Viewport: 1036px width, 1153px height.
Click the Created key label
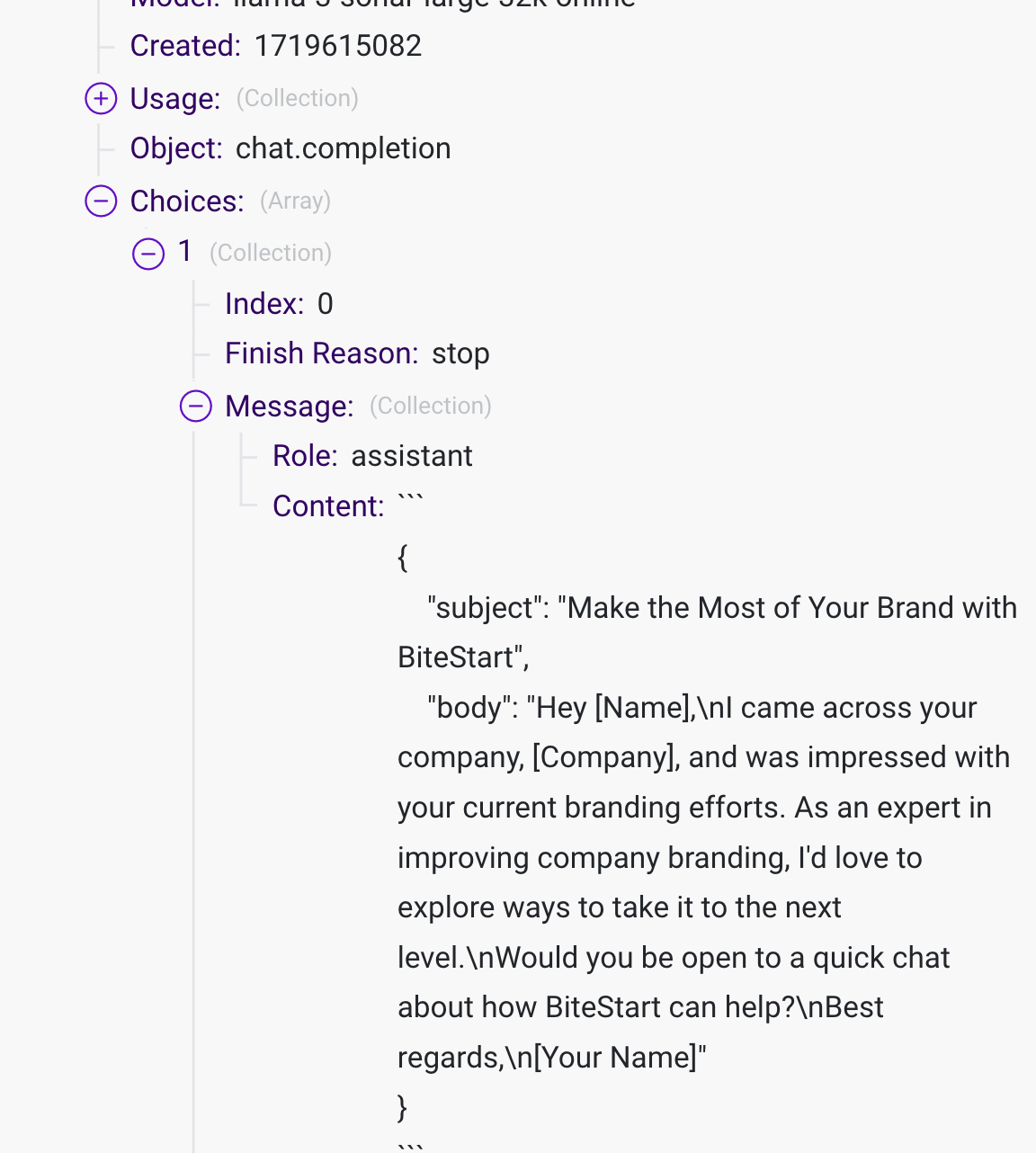[184, 46]
